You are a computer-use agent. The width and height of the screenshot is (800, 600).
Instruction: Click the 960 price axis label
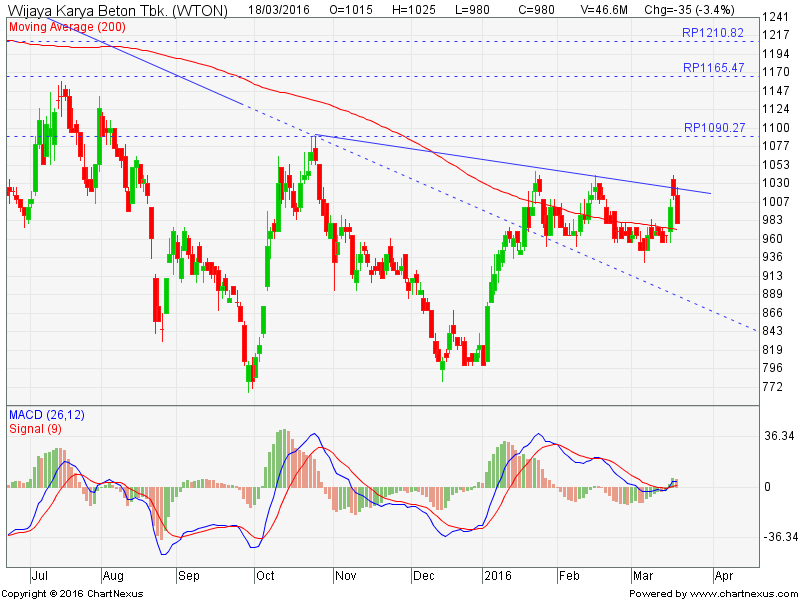pos(772,238)
